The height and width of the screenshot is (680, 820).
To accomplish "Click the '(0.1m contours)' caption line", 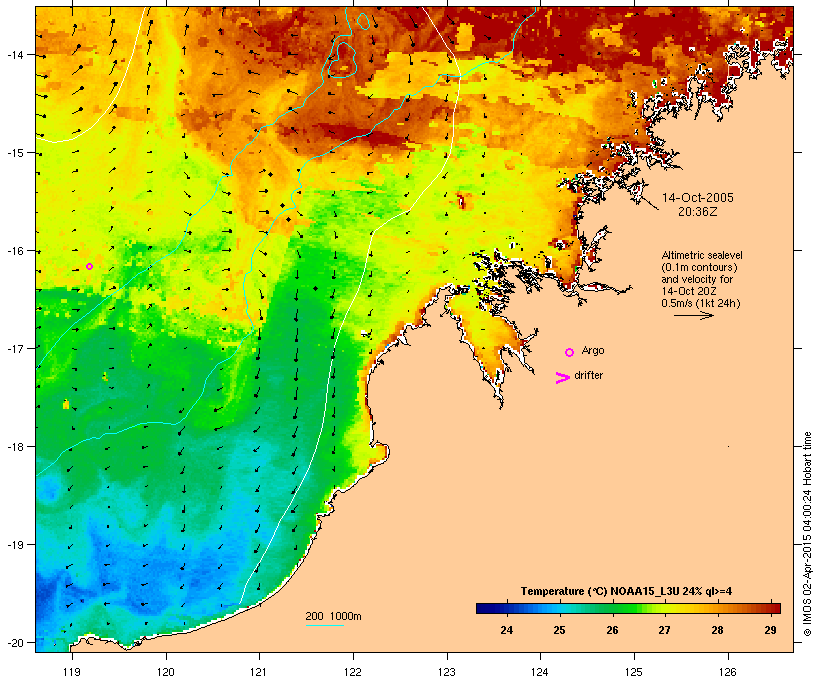I will point(699,267).
